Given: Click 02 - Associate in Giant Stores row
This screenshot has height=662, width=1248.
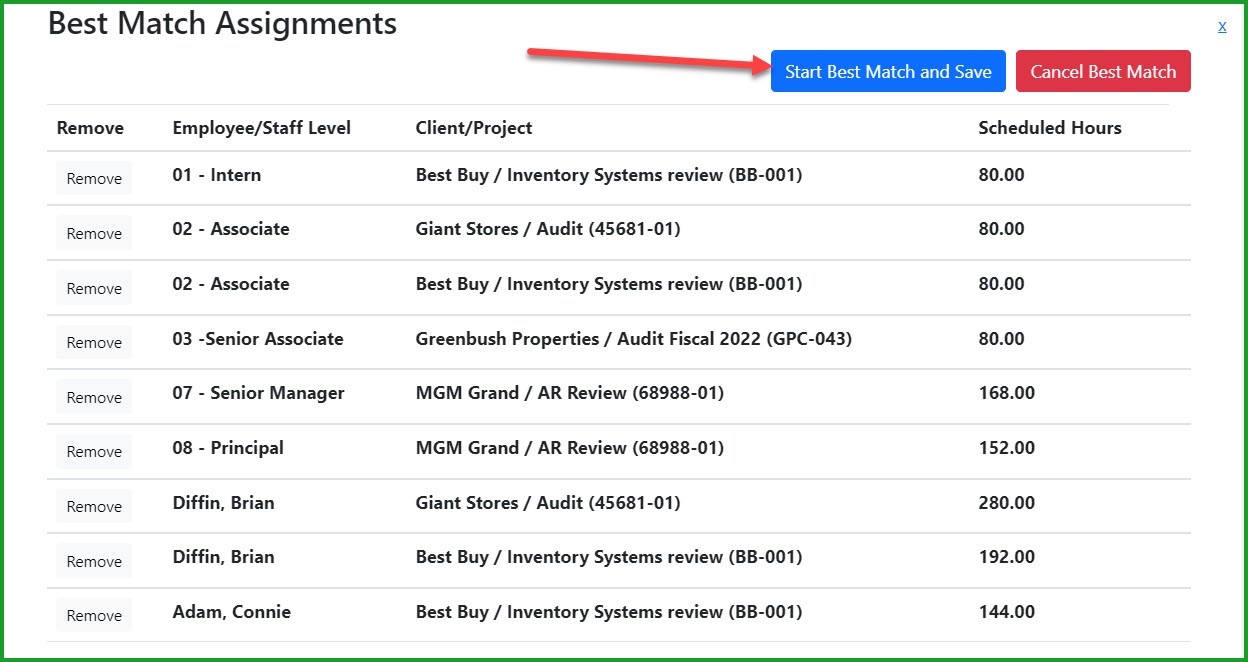Looking at the screenshot, I should pos(231,229).
